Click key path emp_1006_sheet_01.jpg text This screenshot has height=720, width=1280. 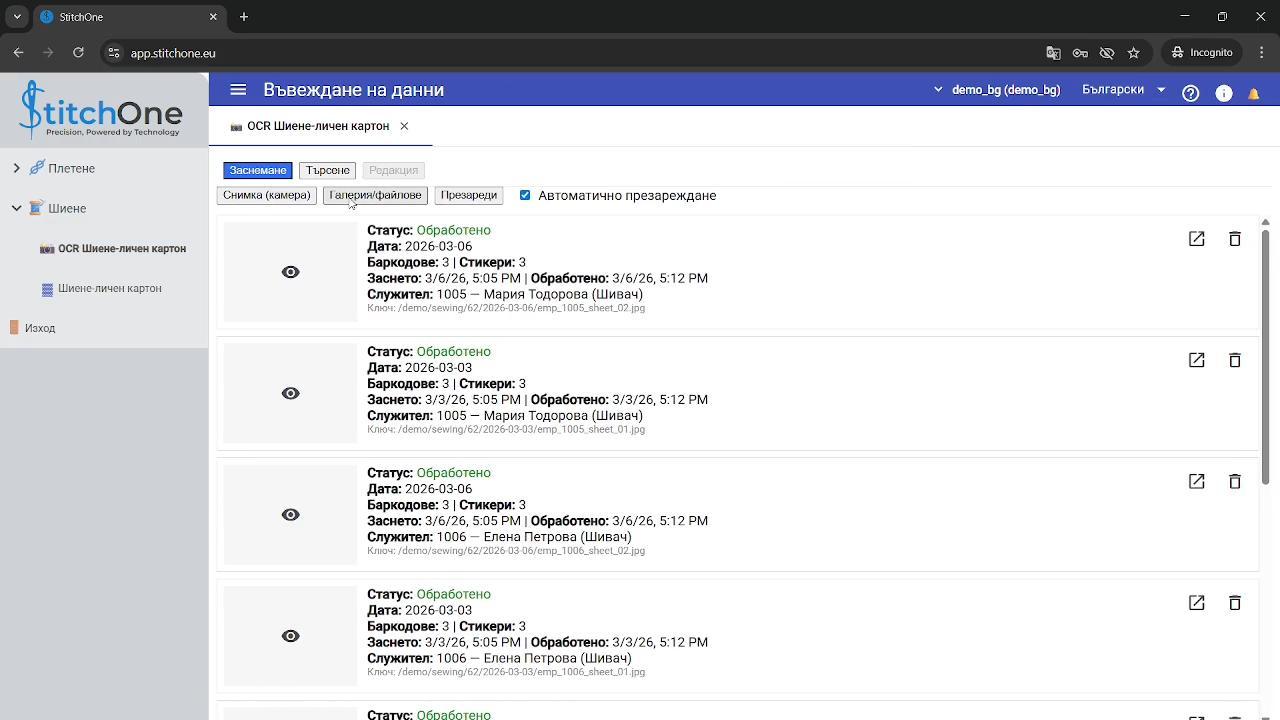[506, 672]
